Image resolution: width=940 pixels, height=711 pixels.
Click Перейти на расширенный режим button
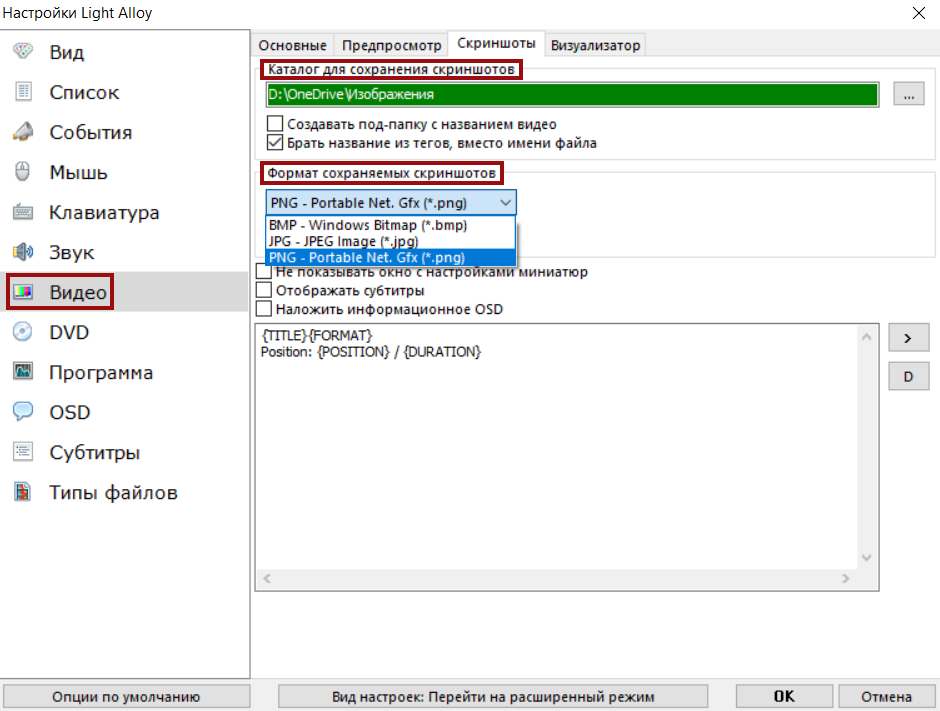493,697
